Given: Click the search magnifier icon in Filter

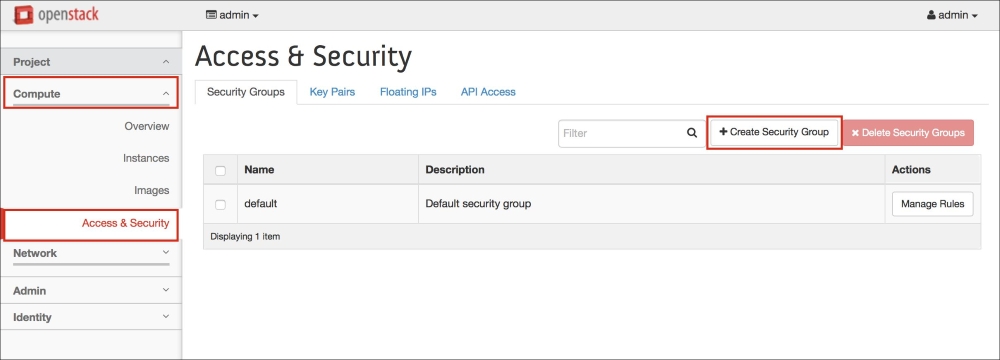Looking at the screenshot, I should click(692, 133).
